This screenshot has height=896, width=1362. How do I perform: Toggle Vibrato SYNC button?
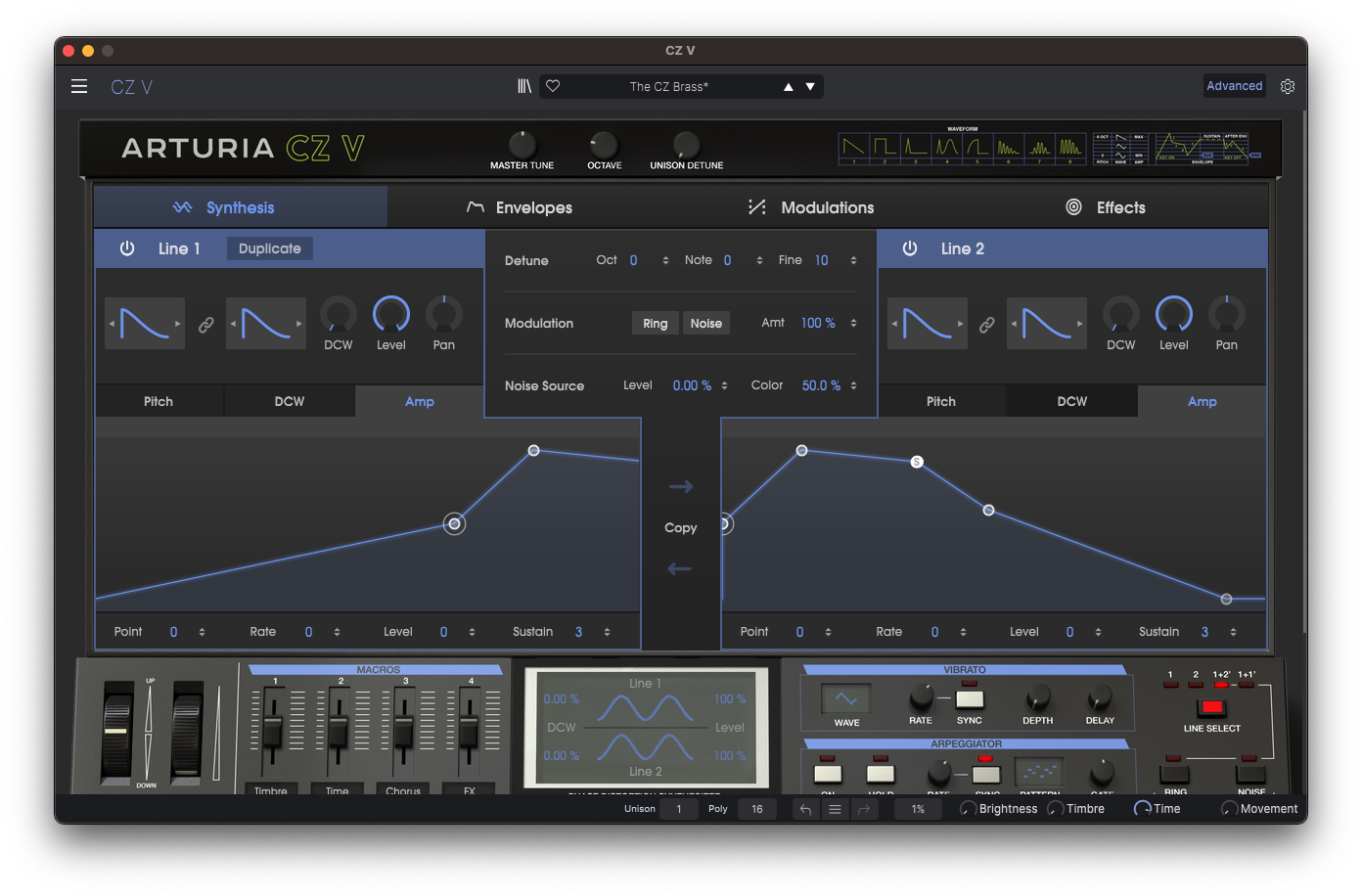point(970,698)
